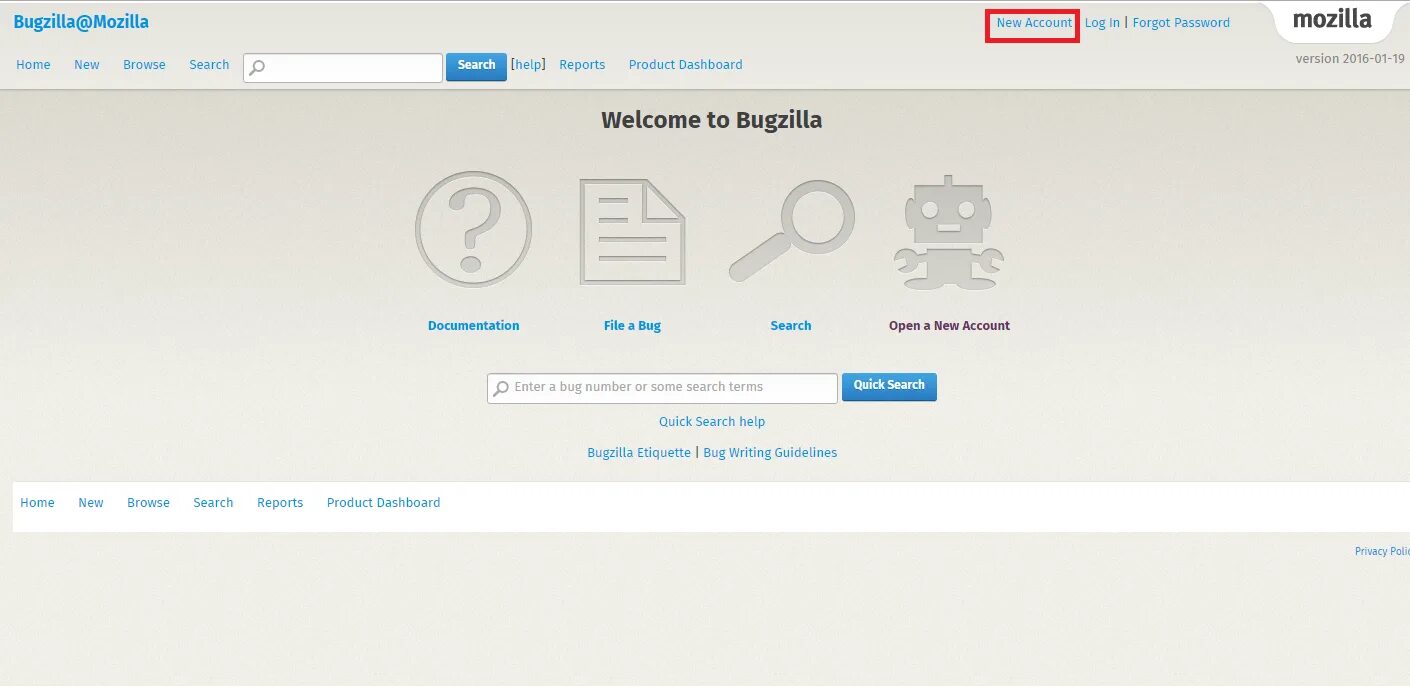Click the help link beside Search button
The image size is (1410, 687).
[x=528, y=65]
